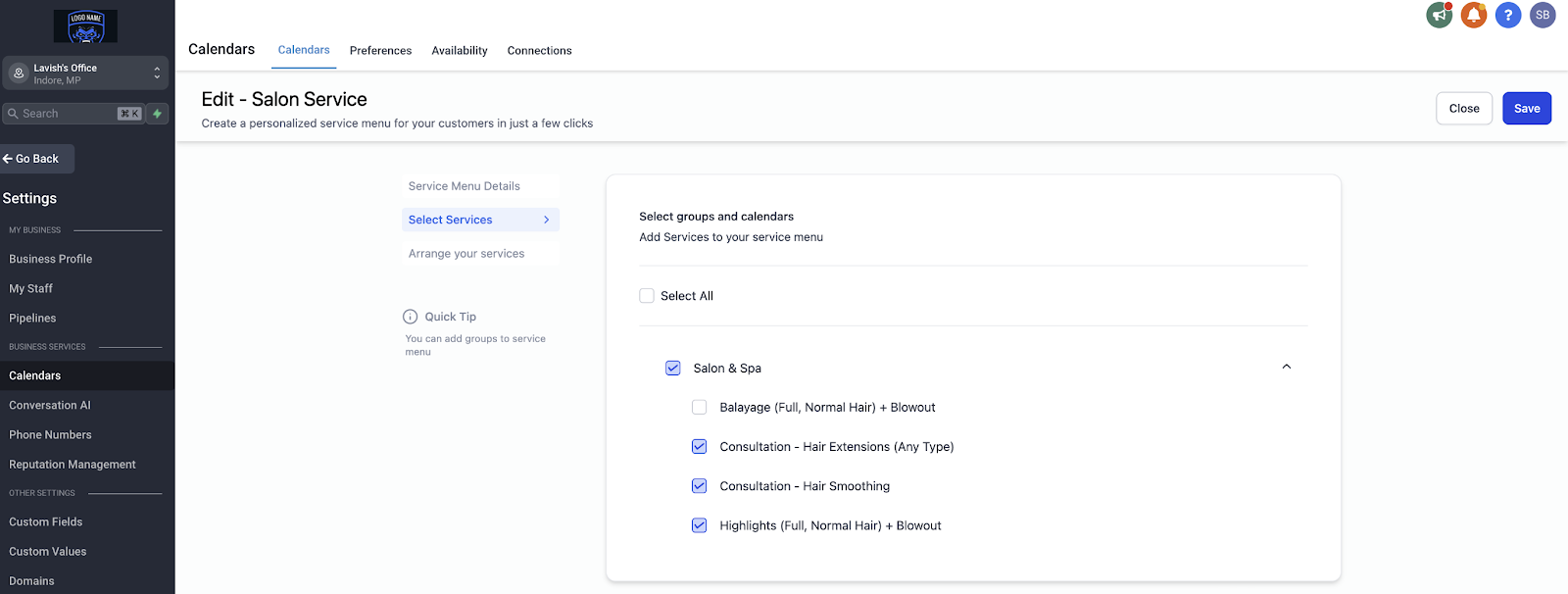
Task: Switch to the Calendars tab
Action: [x=304, y=50]
